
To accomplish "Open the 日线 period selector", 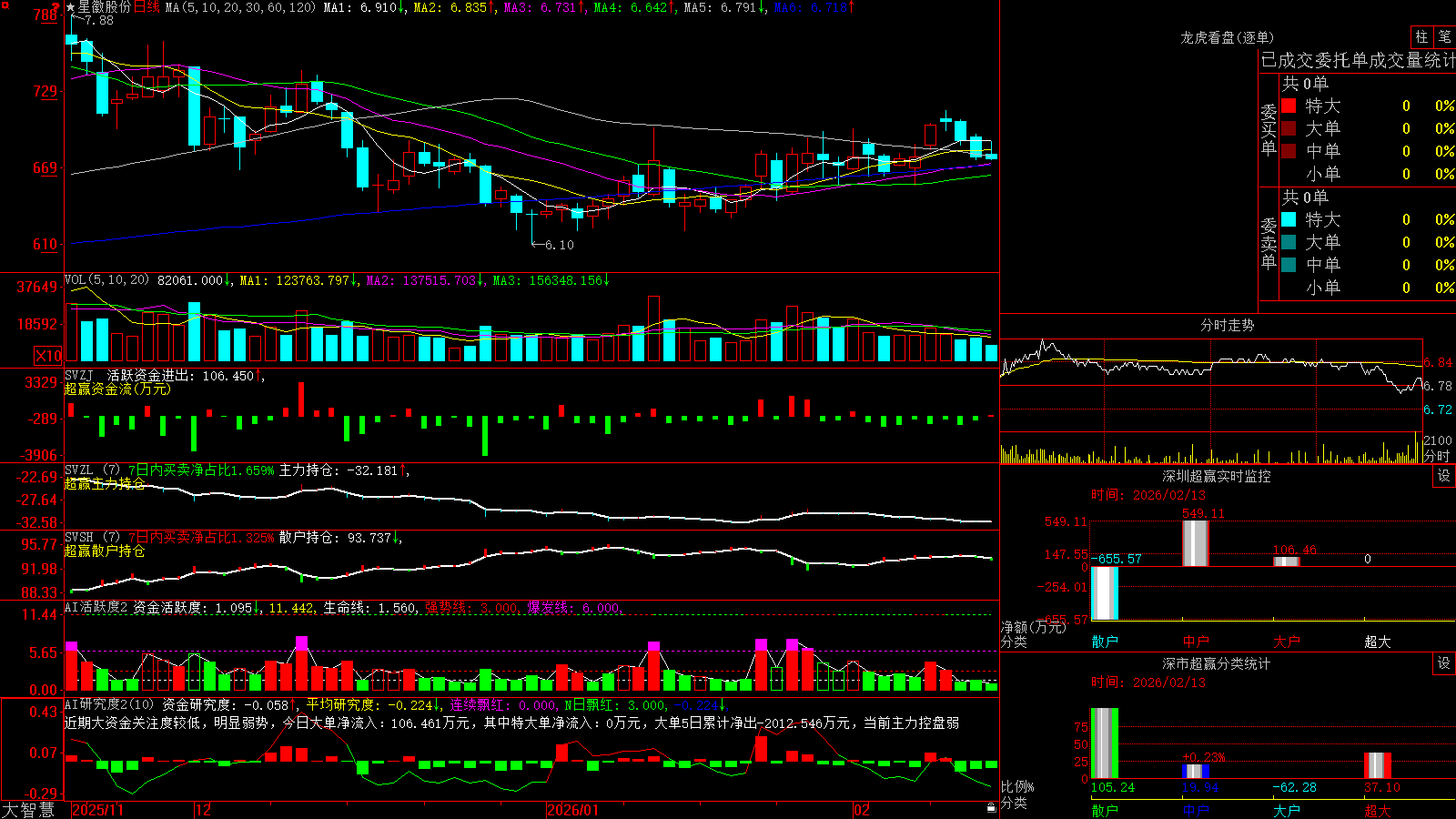I will (x=147, y=7).
